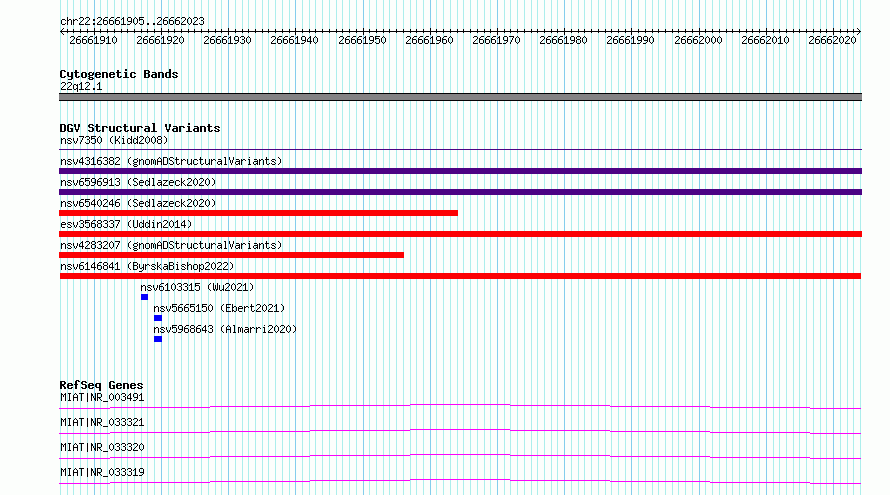This screenshot has height=495, width=890.
Task: Click the gray 22q12.1 cytogenetic band bar
Action: coord(460,97)
